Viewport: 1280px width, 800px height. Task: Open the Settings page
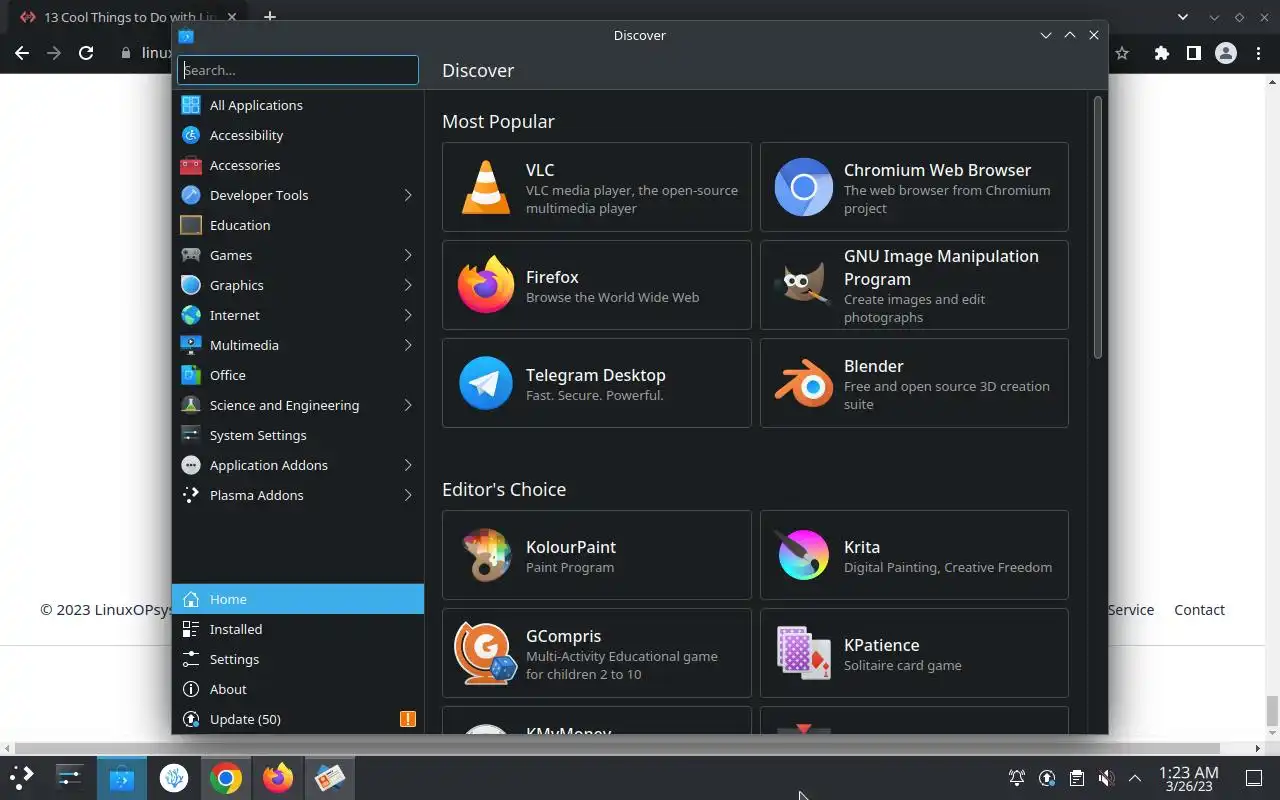point(298,659)
